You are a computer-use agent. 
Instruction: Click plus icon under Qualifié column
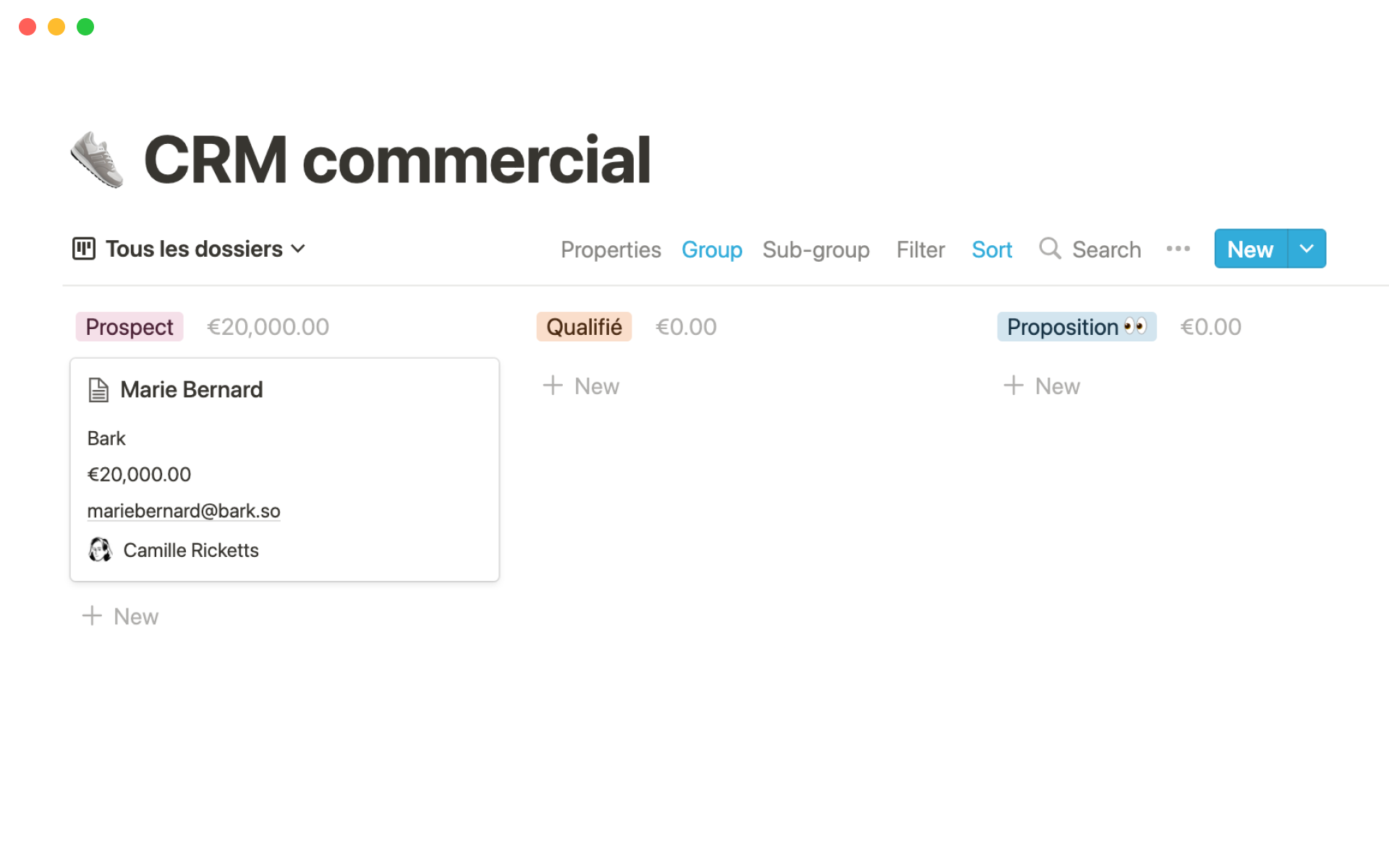[x=553, y=386]
